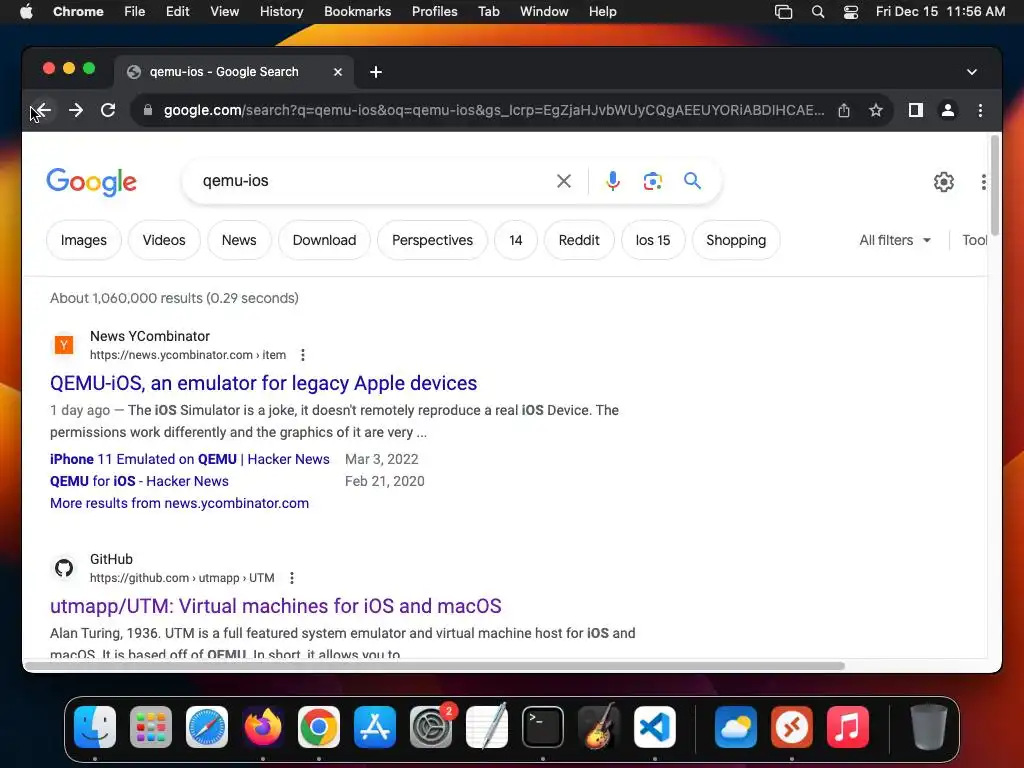Open Spotlight search in menu bar
Viewport: 1024px width, 768px height.
coord(818,11)
